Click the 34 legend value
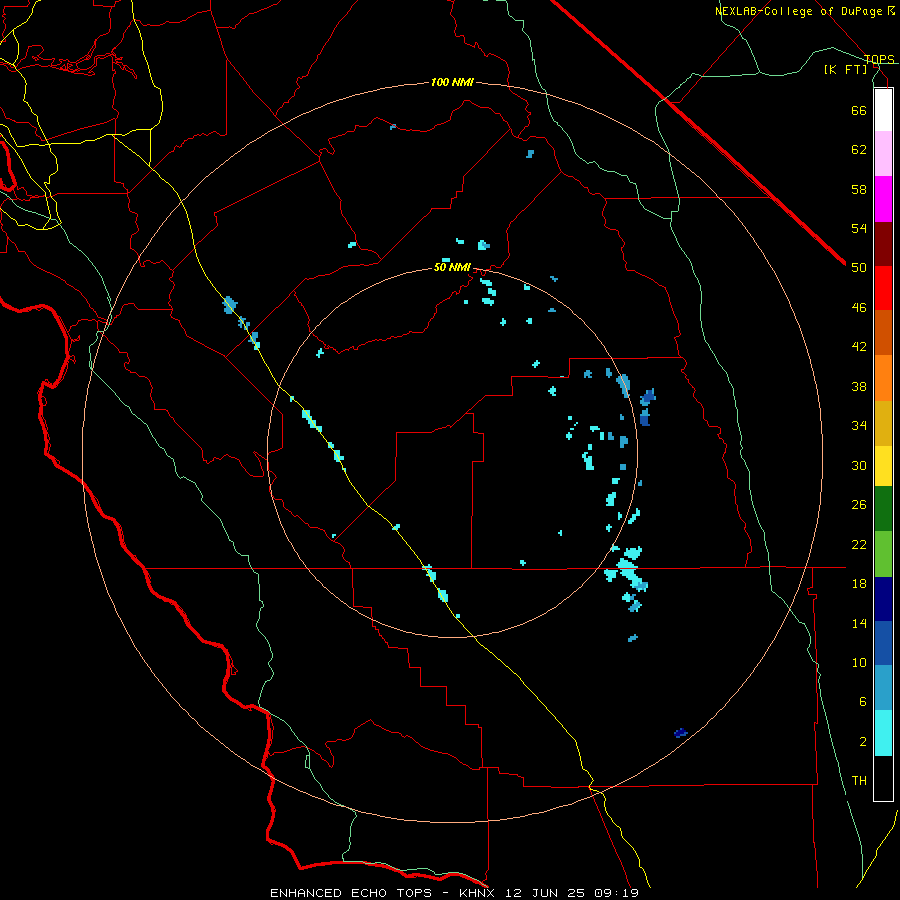The image size is (900, 900). pos(859,426)
